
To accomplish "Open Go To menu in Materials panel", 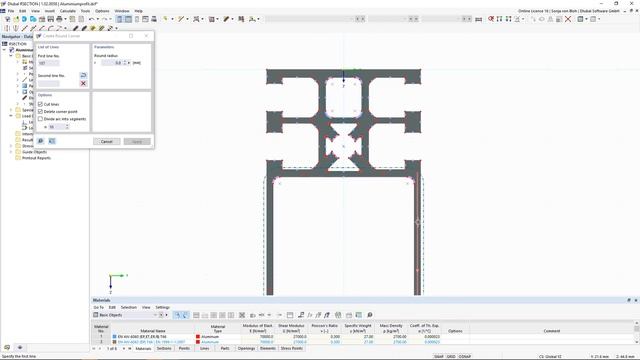I will point(98,307).
